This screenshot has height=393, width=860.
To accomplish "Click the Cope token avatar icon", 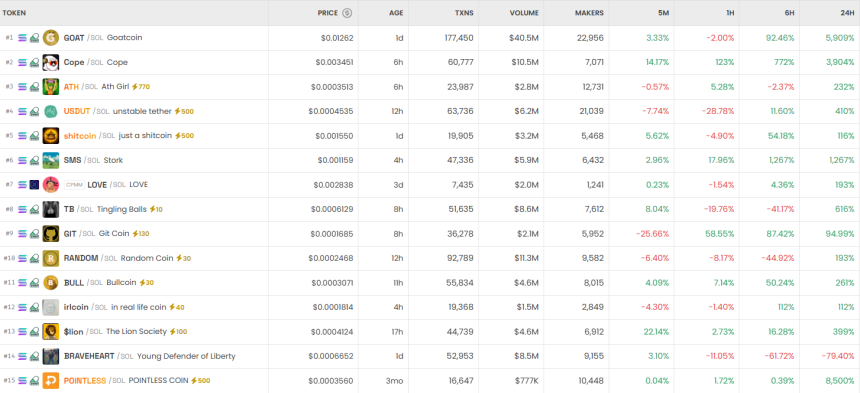I will pos(50,62).
